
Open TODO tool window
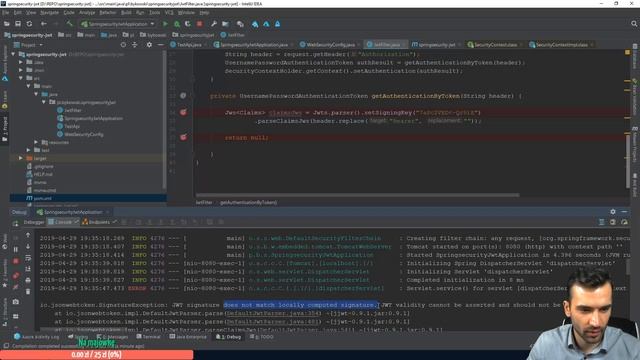tap(262, 337)
